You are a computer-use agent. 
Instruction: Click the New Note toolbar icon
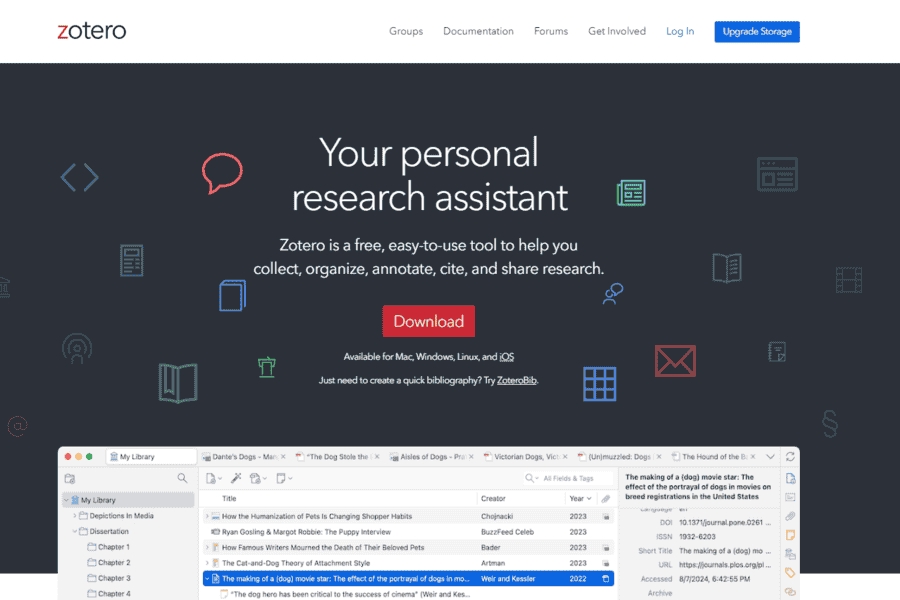[x=281, y=478]
